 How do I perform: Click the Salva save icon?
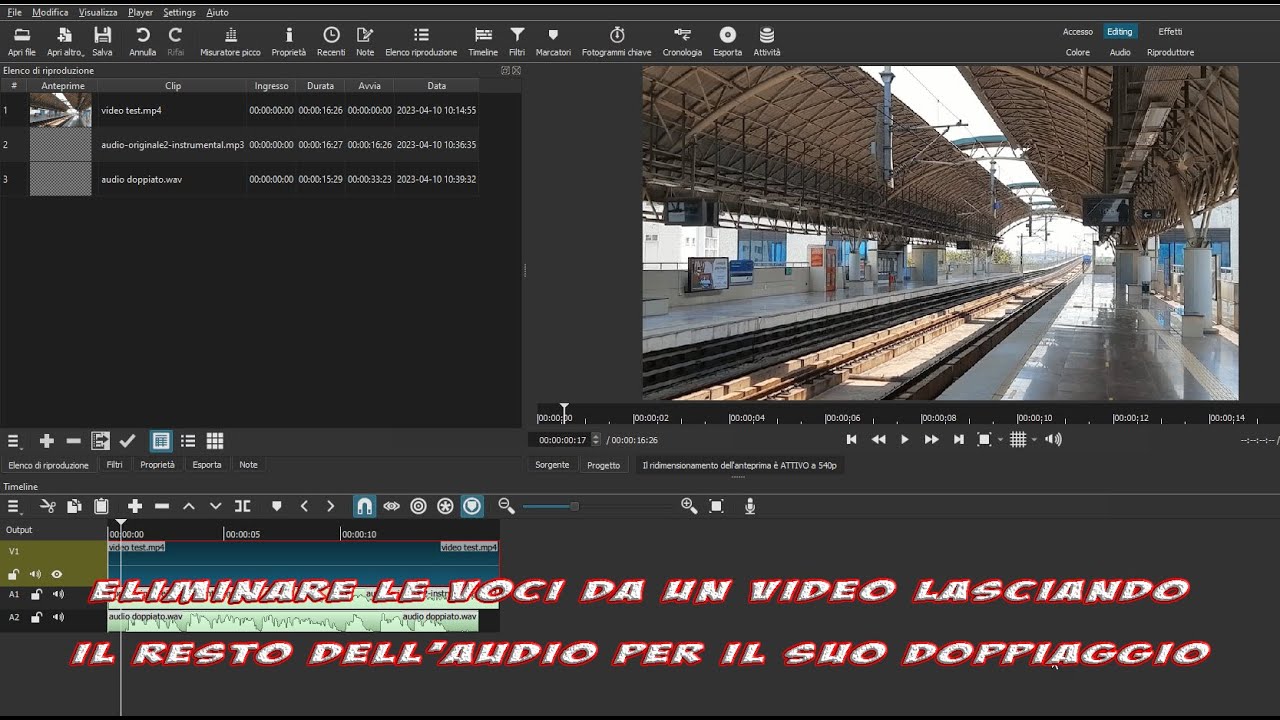point(102,42)
